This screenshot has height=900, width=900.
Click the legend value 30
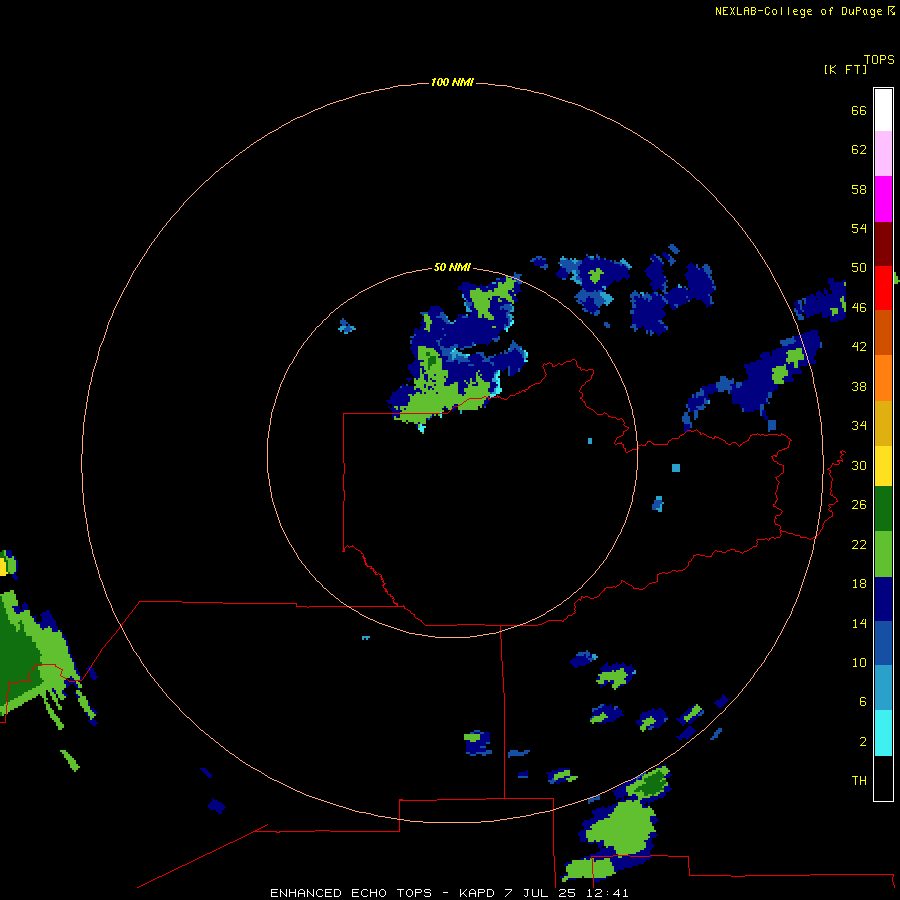tap(859, 465)
